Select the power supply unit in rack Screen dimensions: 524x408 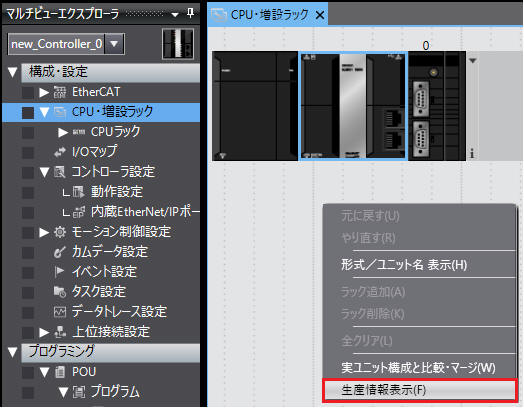point(255,106)
